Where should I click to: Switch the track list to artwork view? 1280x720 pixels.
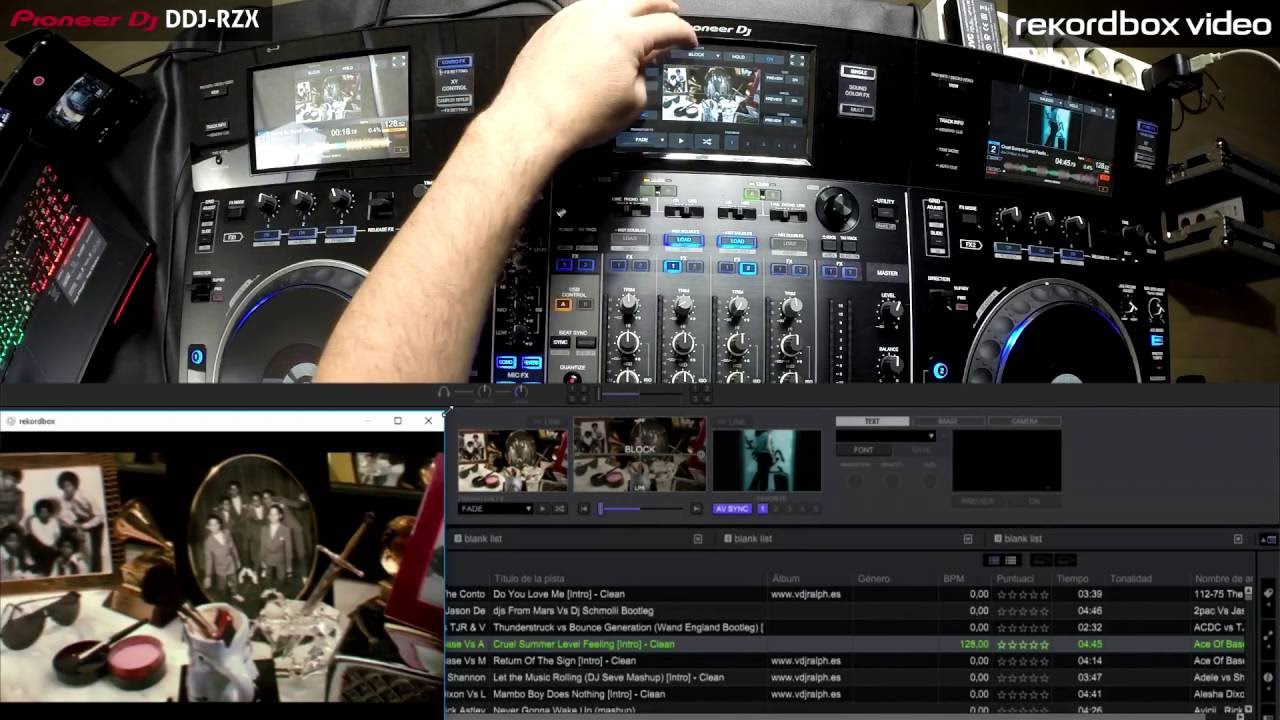coord(994,561)
